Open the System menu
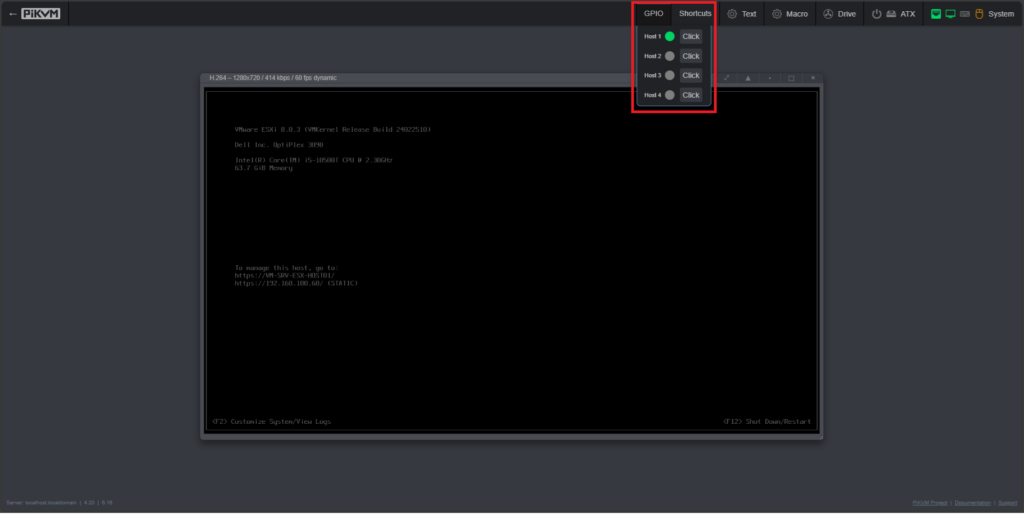The width and height of the screenshot is (1024, 514). click(972, 14)
